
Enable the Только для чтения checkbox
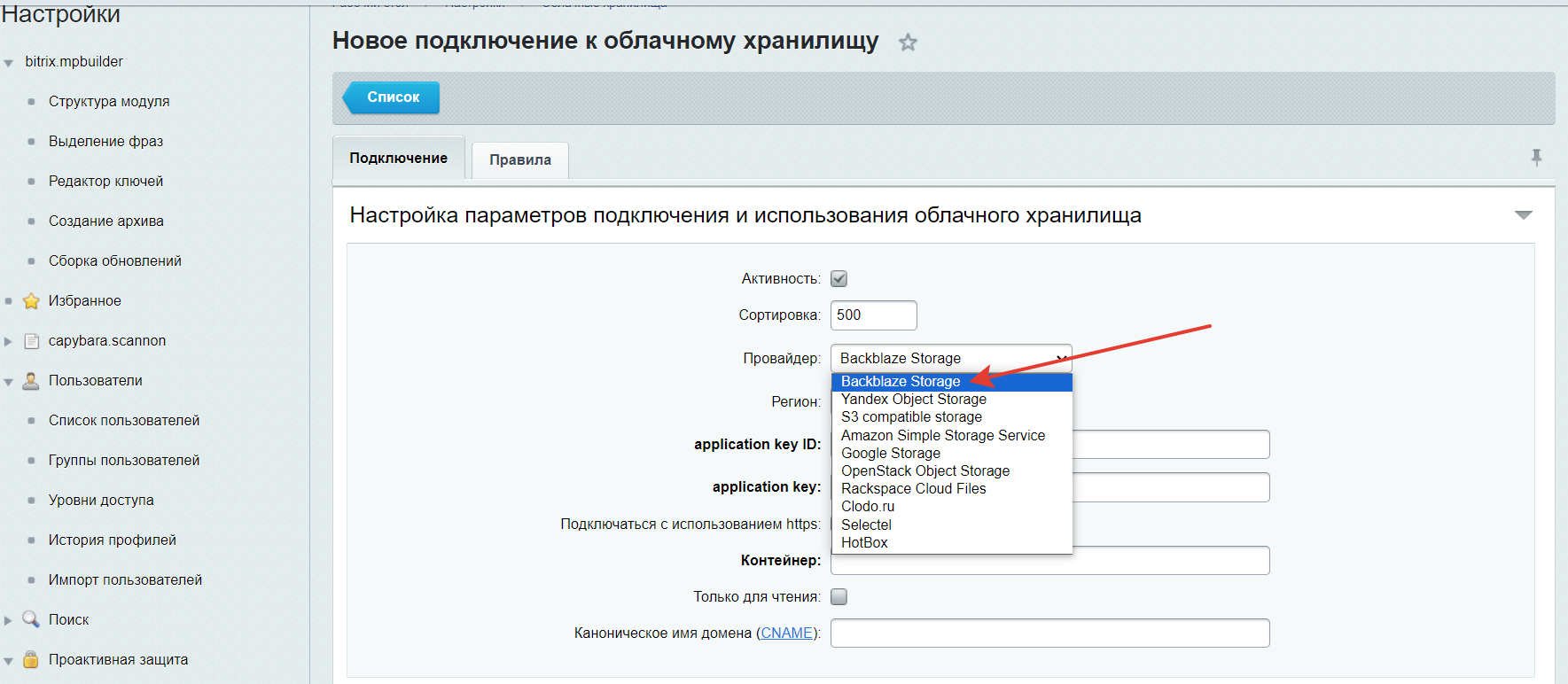(839, 597)
